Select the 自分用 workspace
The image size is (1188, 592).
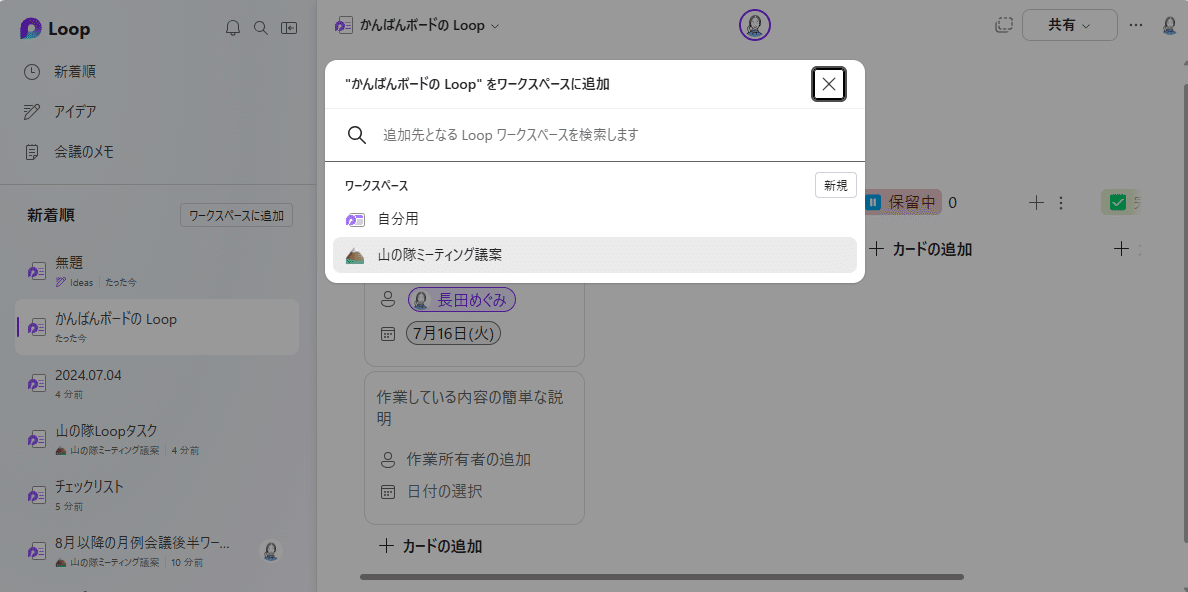(x=595, y=220)
